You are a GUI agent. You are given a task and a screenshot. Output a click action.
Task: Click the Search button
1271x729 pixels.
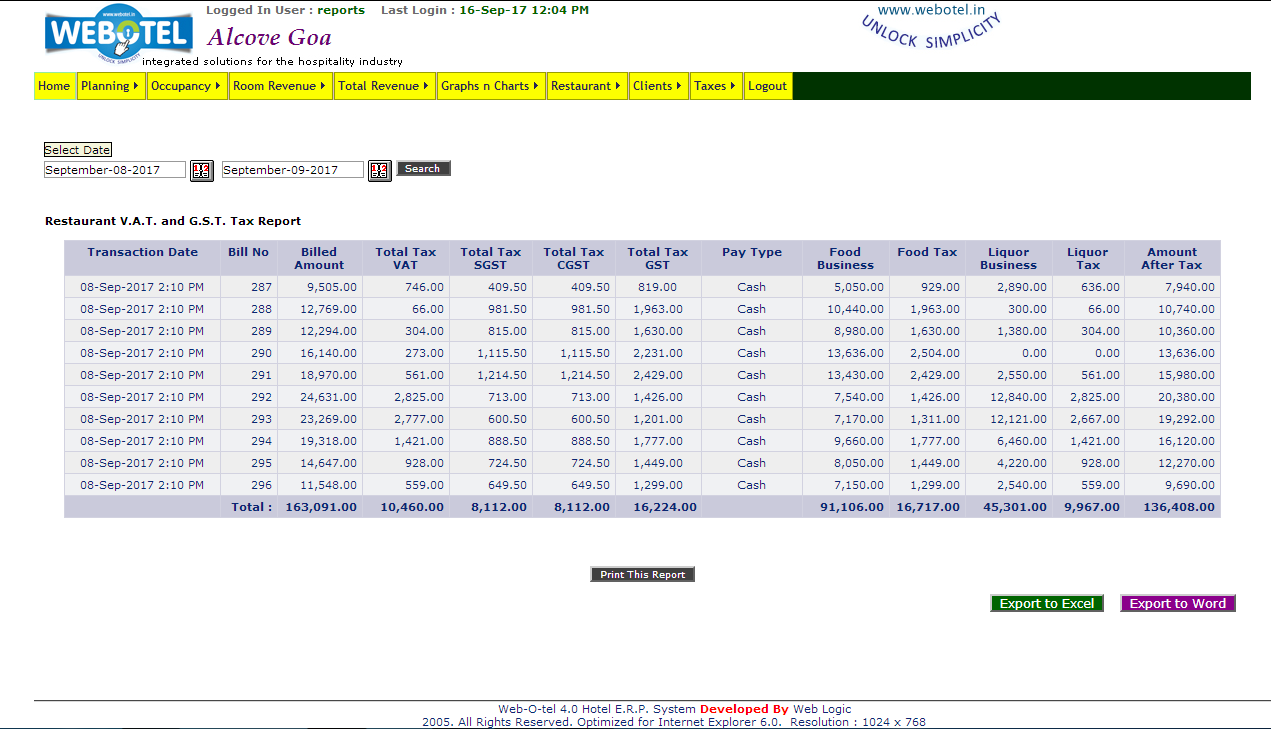tap(423, 169)
